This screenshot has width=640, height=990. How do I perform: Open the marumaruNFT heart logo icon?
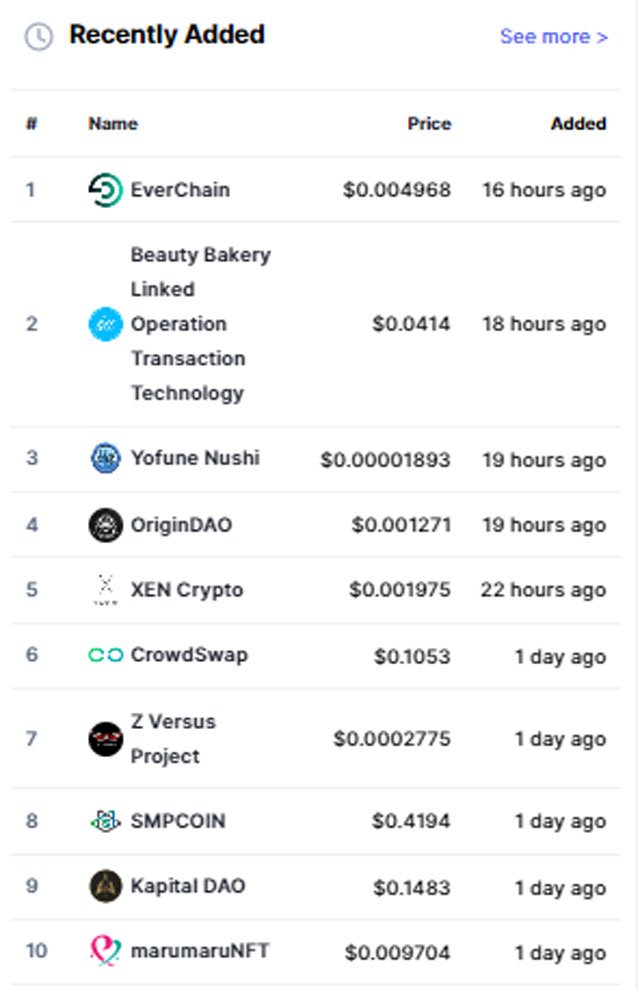[x=105, y=951]
